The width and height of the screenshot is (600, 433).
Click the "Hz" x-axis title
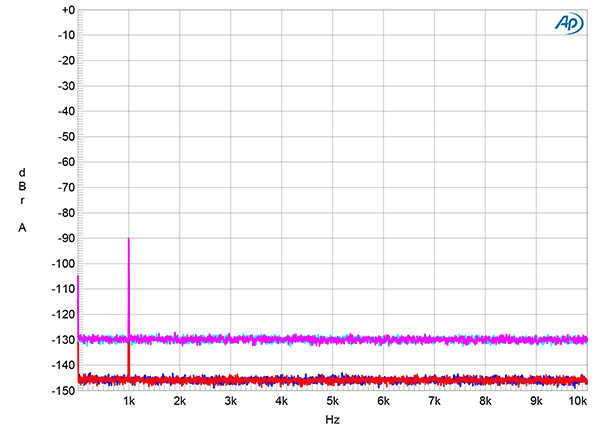pos(331,422)
